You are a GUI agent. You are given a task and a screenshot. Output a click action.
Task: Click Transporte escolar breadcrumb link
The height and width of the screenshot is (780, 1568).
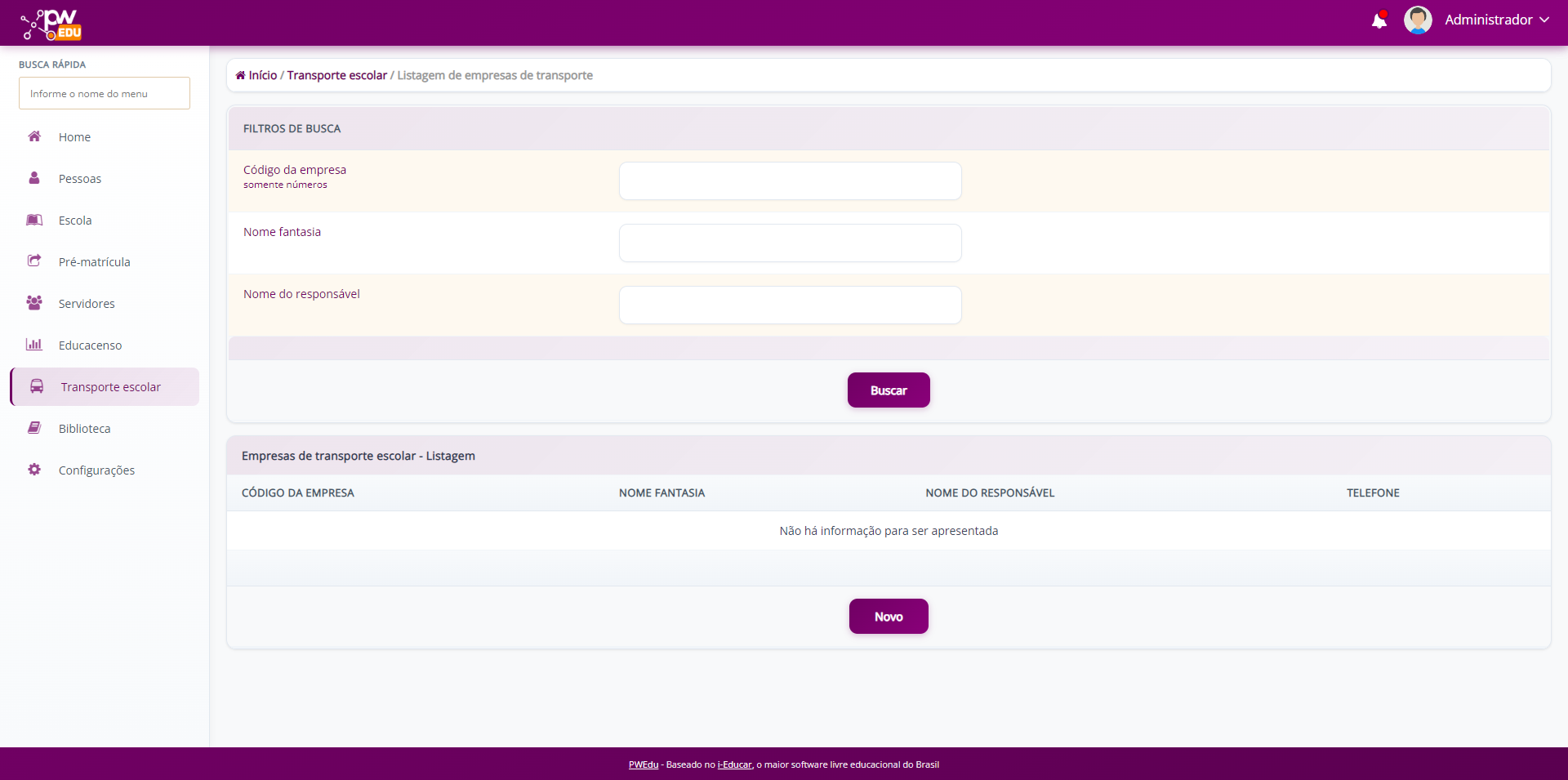tap(336, 75)
